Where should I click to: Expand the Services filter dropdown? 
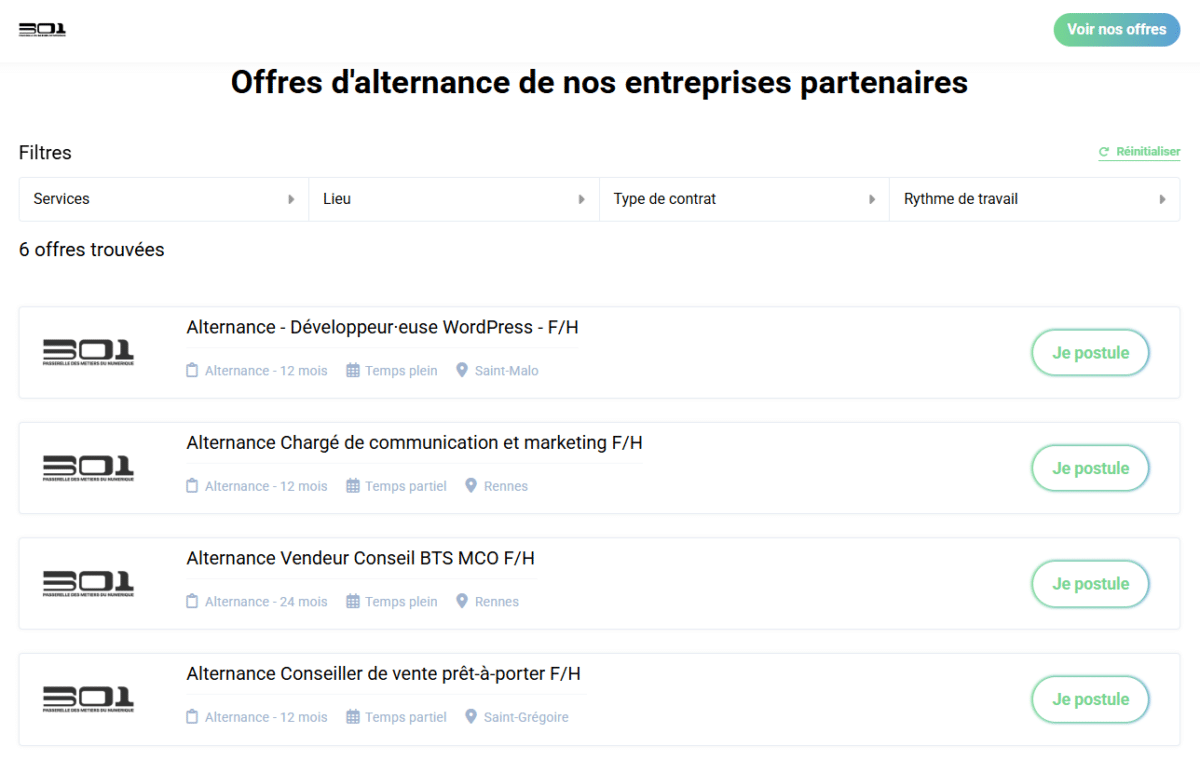(164, 199)
